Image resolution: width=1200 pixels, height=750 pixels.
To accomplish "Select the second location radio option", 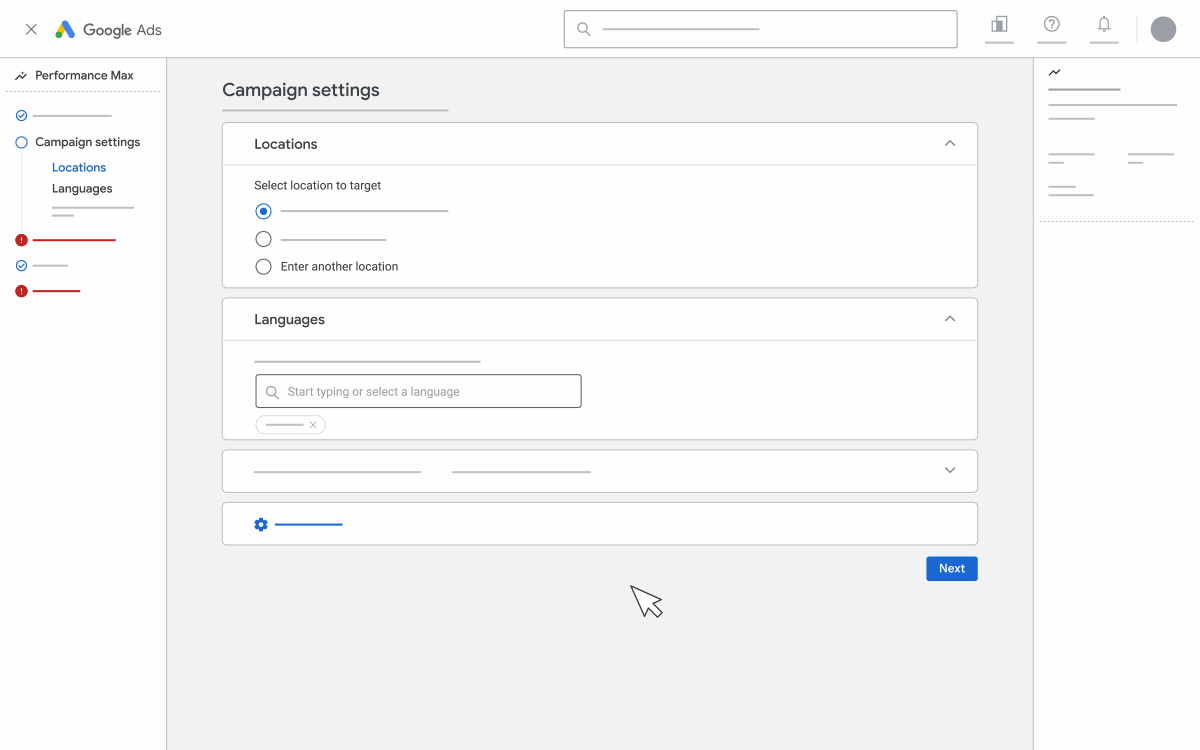I will pyautogui.click(x=263, y=239).
